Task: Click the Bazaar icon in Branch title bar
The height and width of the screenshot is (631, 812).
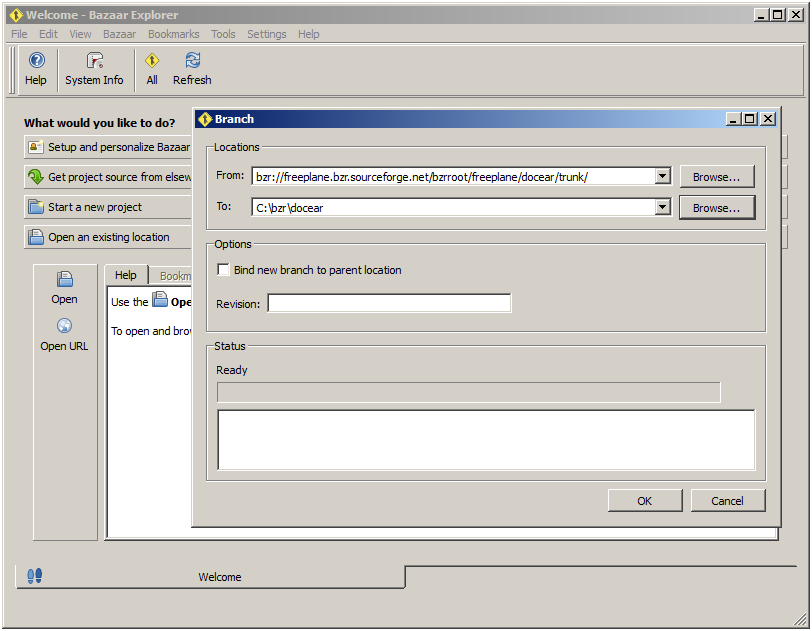Action: pyautogui.click(x=205, y=119)
